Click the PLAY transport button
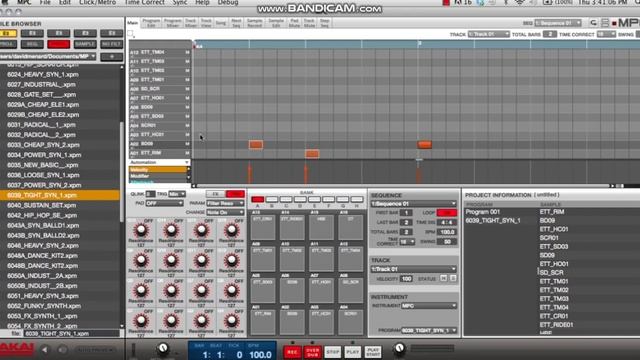 click(x=353, y=352)
